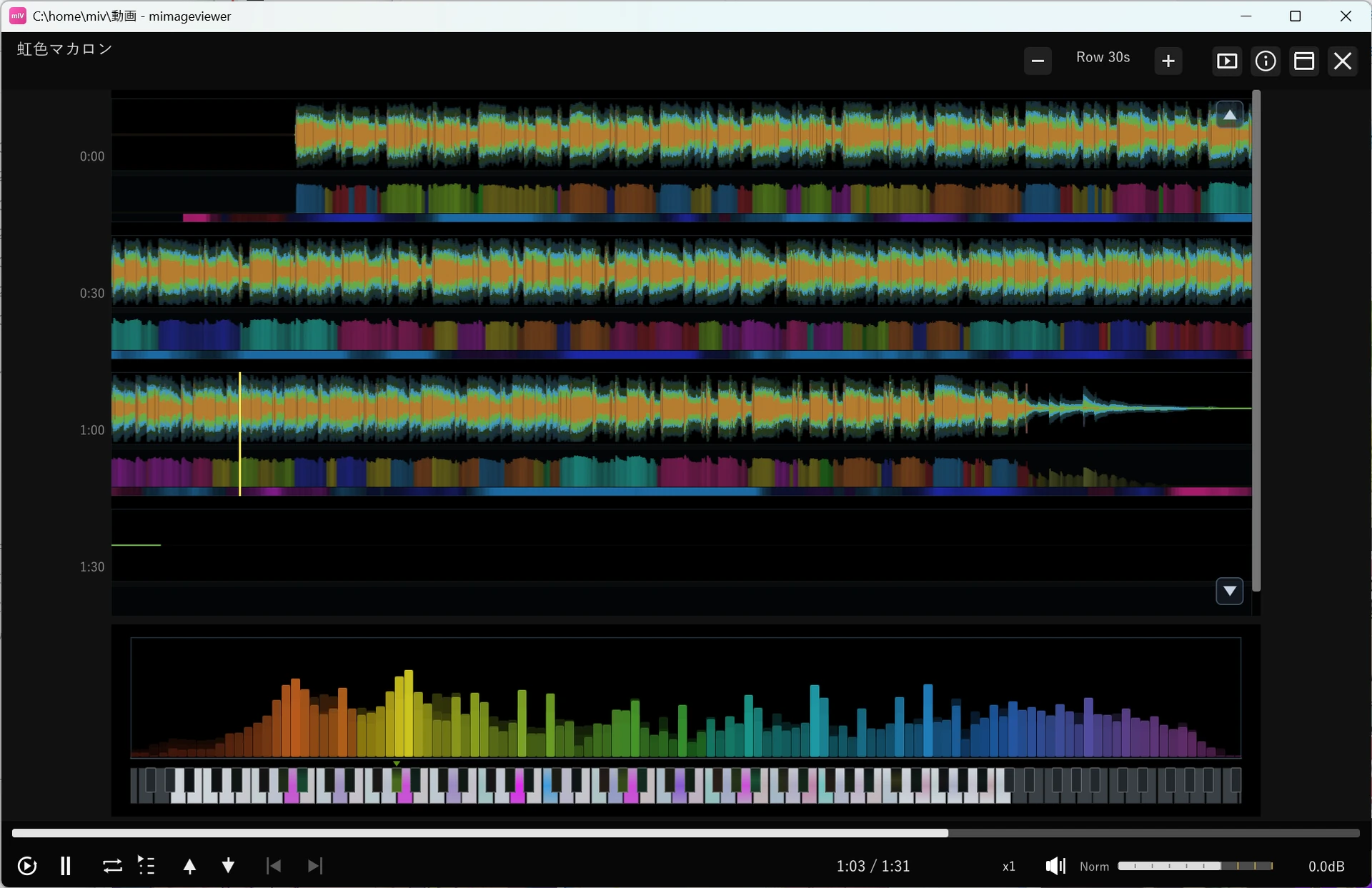Open the video view icon
Viewport: 1372px width, 888px height.
[x=1227, y=61]
